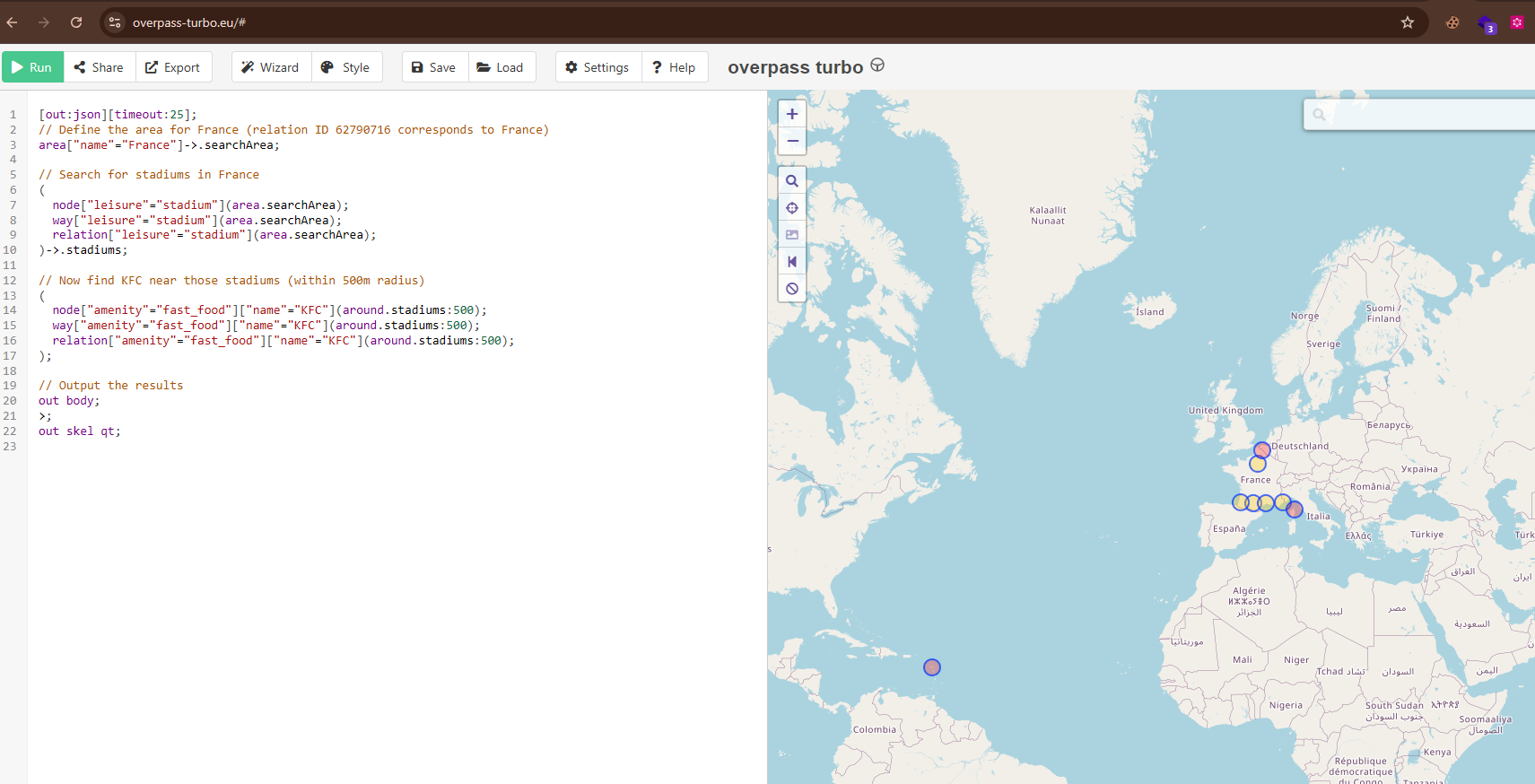Open the Export dialog

point(173,67)
